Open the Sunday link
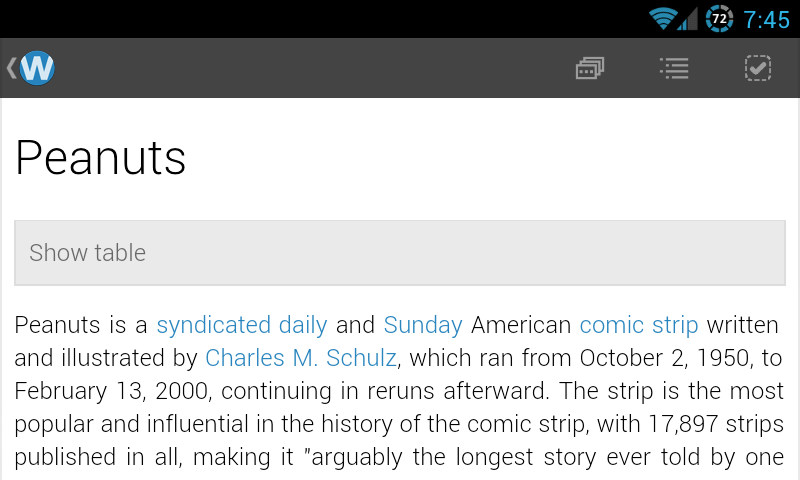Screen dimensions: 800x480 (423, 325)
